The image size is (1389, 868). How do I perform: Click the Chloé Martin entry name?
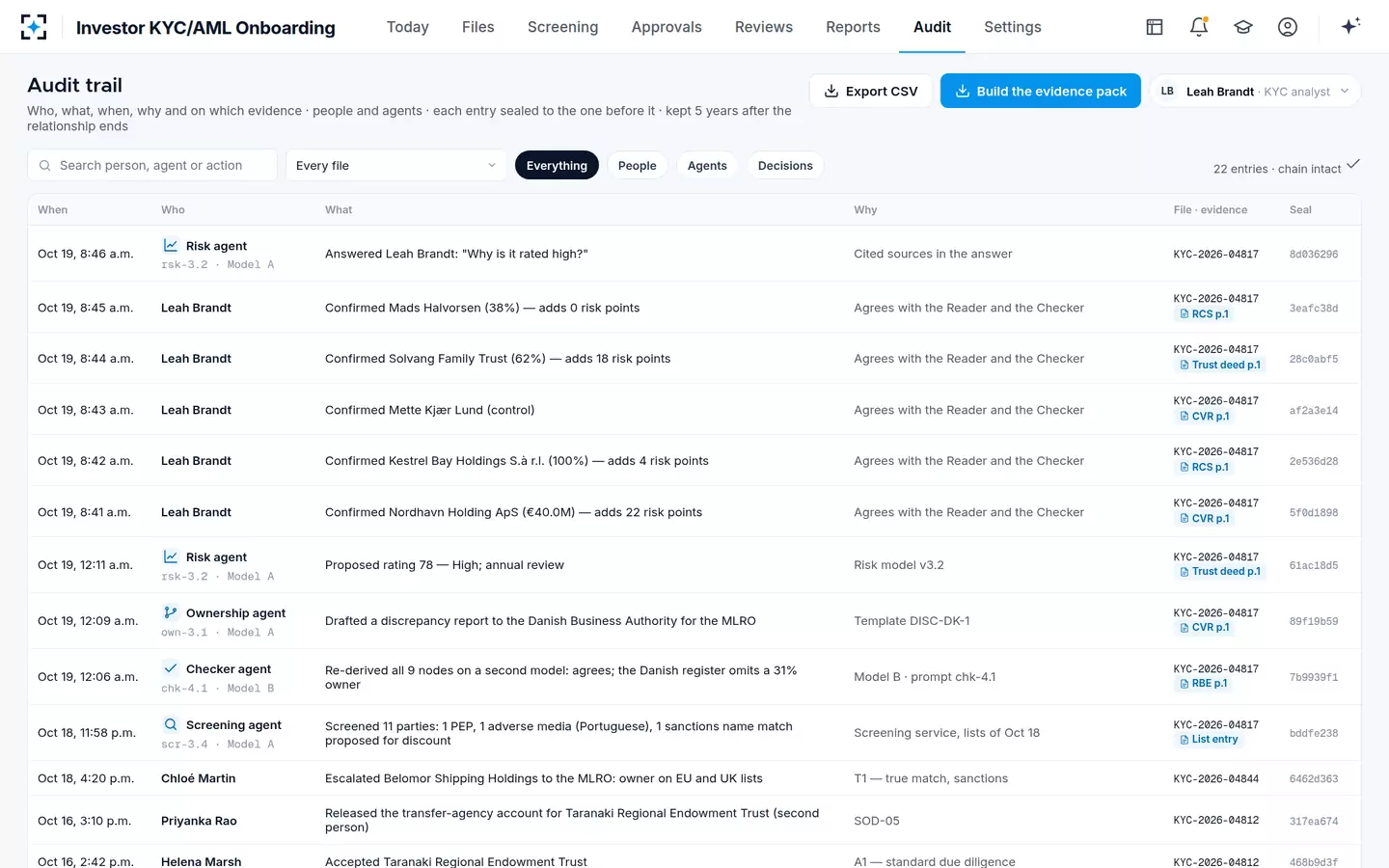(199, 778)
